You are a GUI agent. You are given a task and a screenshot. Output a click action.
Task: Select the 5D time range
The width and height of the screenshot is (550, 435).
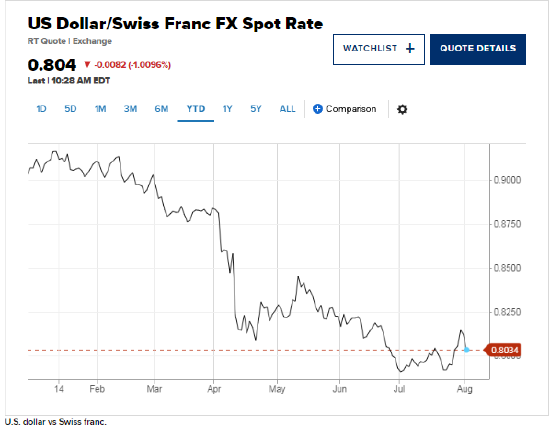tap(70, 109)
